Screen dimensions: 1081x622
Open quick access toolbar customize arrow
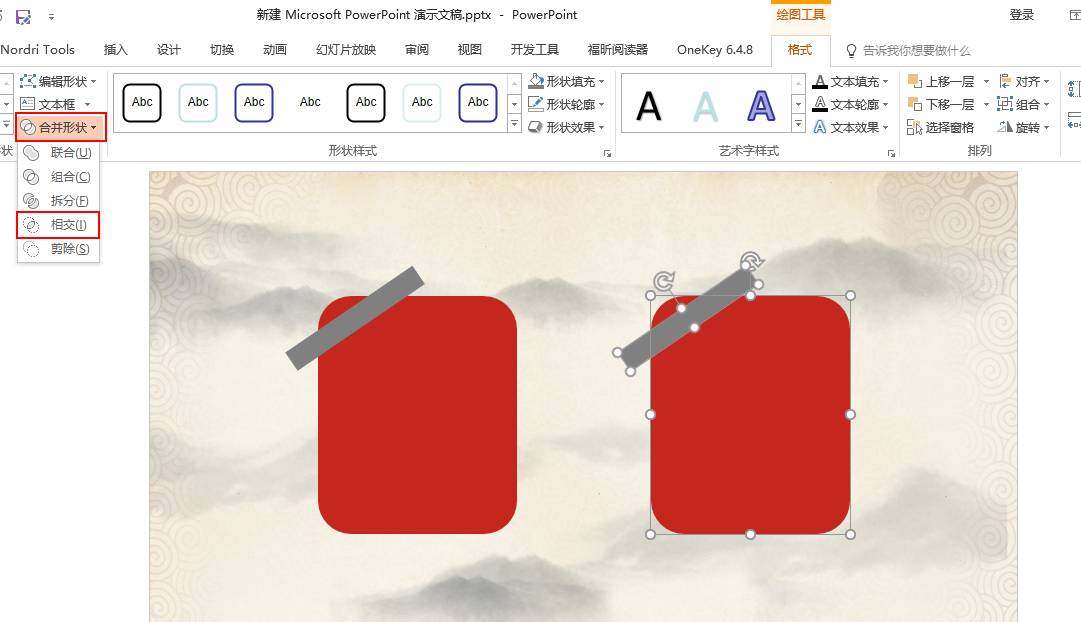[x=51, y=16]
